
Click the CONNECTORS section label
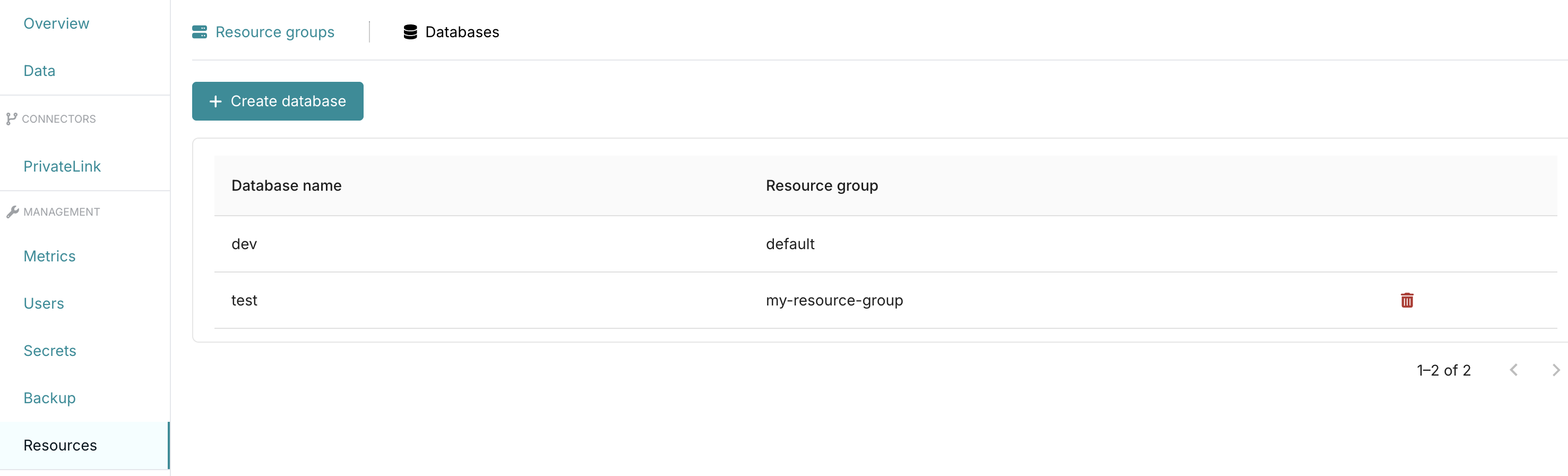tap(59, 119)
